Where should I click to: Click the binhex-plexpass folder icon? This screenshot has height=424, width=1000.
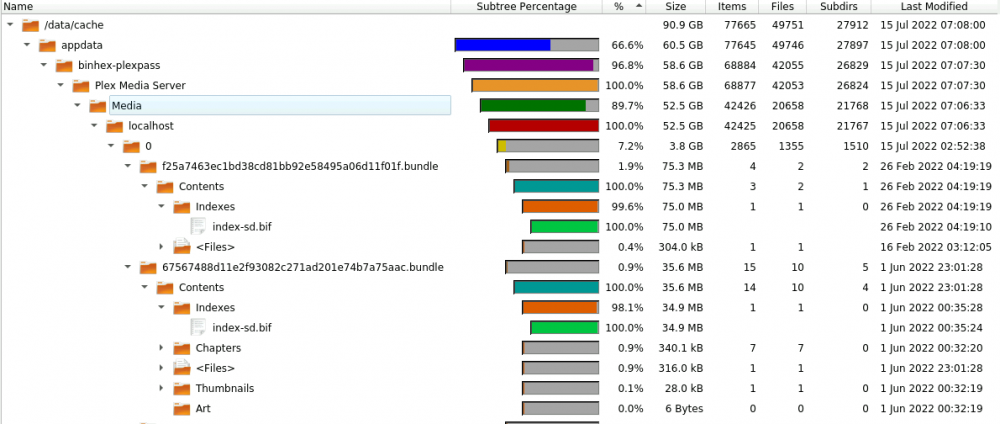coord(64,66)
